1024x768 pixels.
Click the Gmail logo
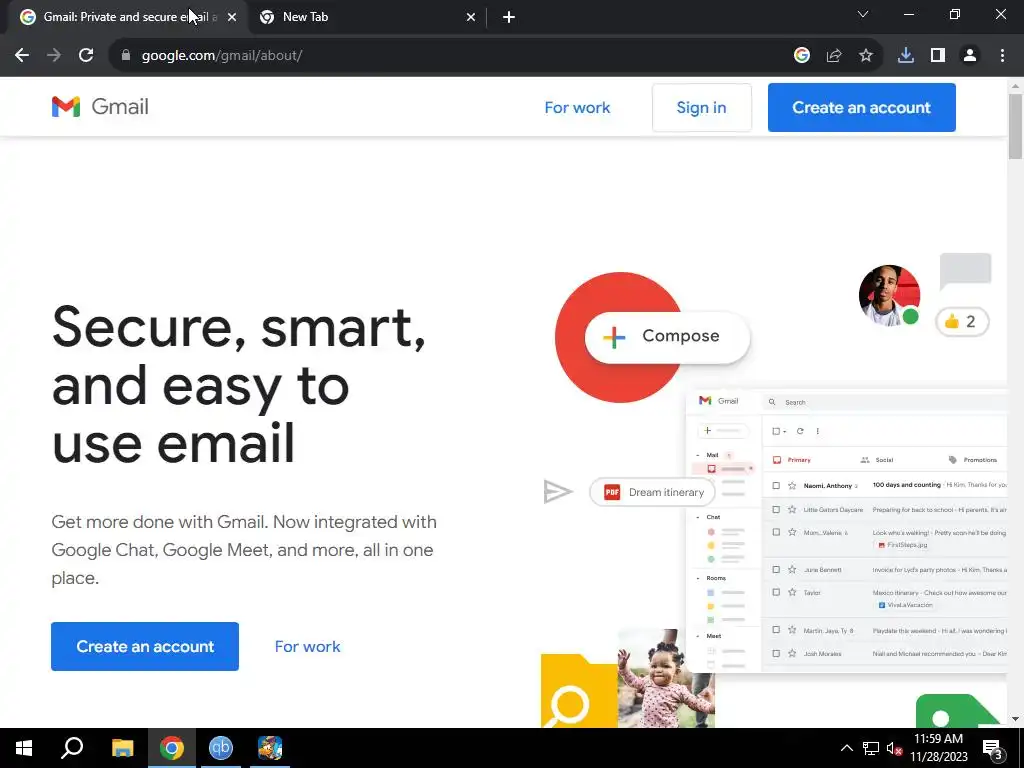pyautogui.click(x=100, y=106)
